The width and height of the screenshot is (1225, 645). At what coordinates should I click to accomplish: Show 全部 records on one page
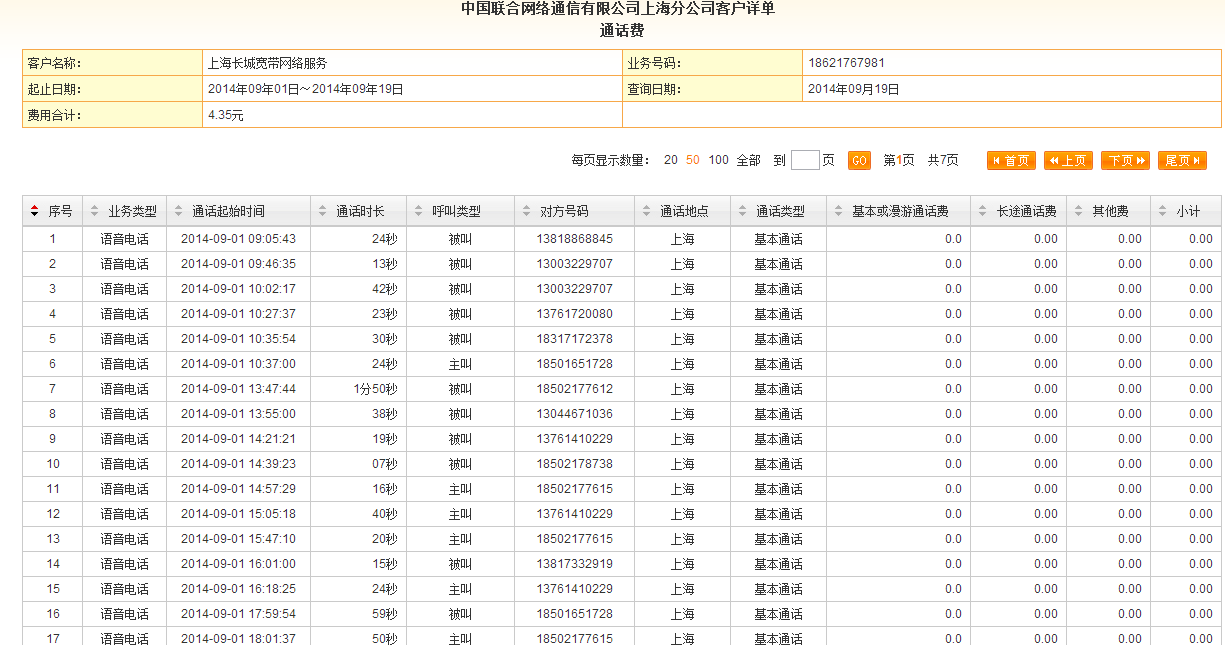[x=748, y=160]
